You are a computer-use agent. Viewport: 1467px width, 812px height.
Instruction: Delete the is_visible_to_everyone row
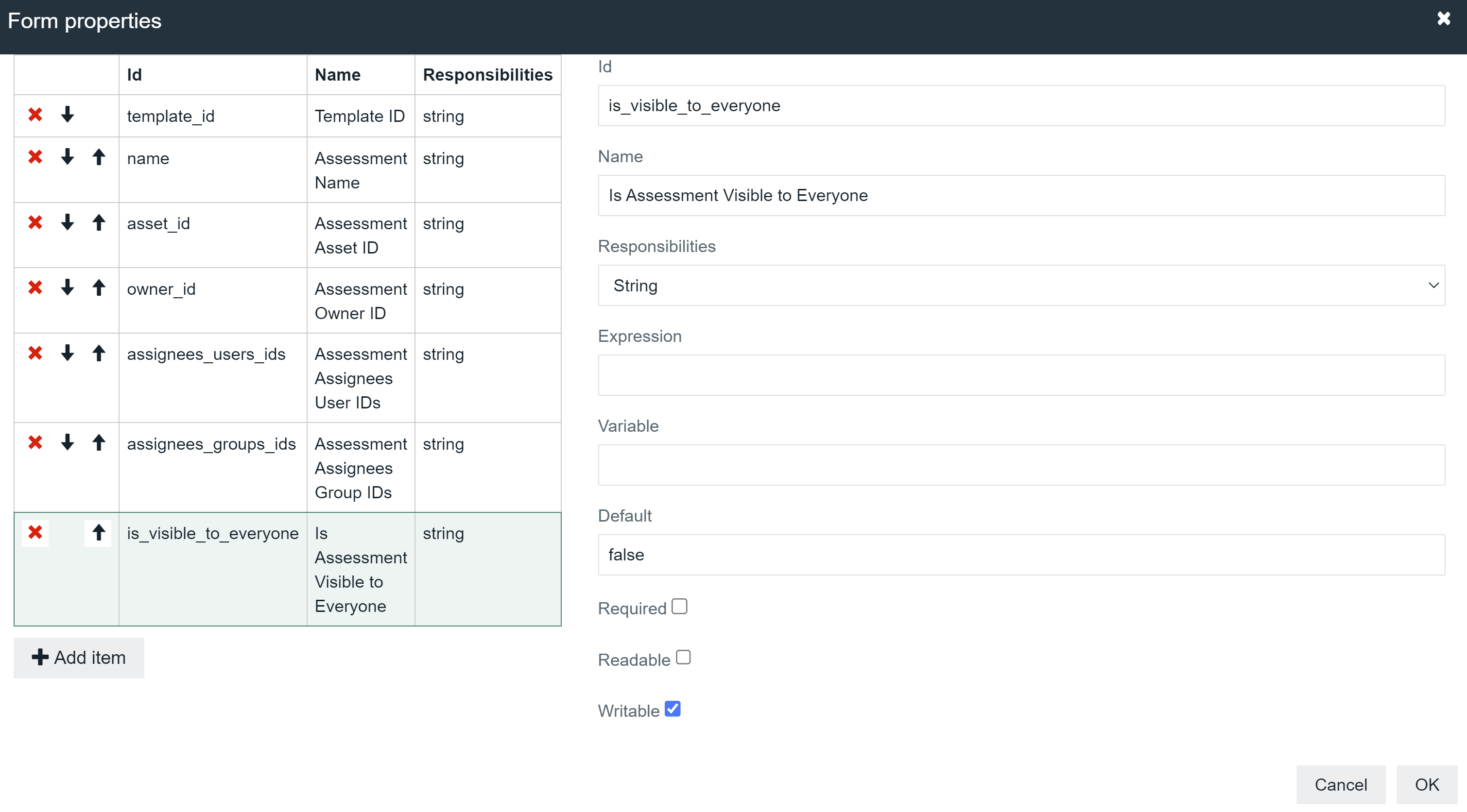pyautogui.click(x=35, y=533)
